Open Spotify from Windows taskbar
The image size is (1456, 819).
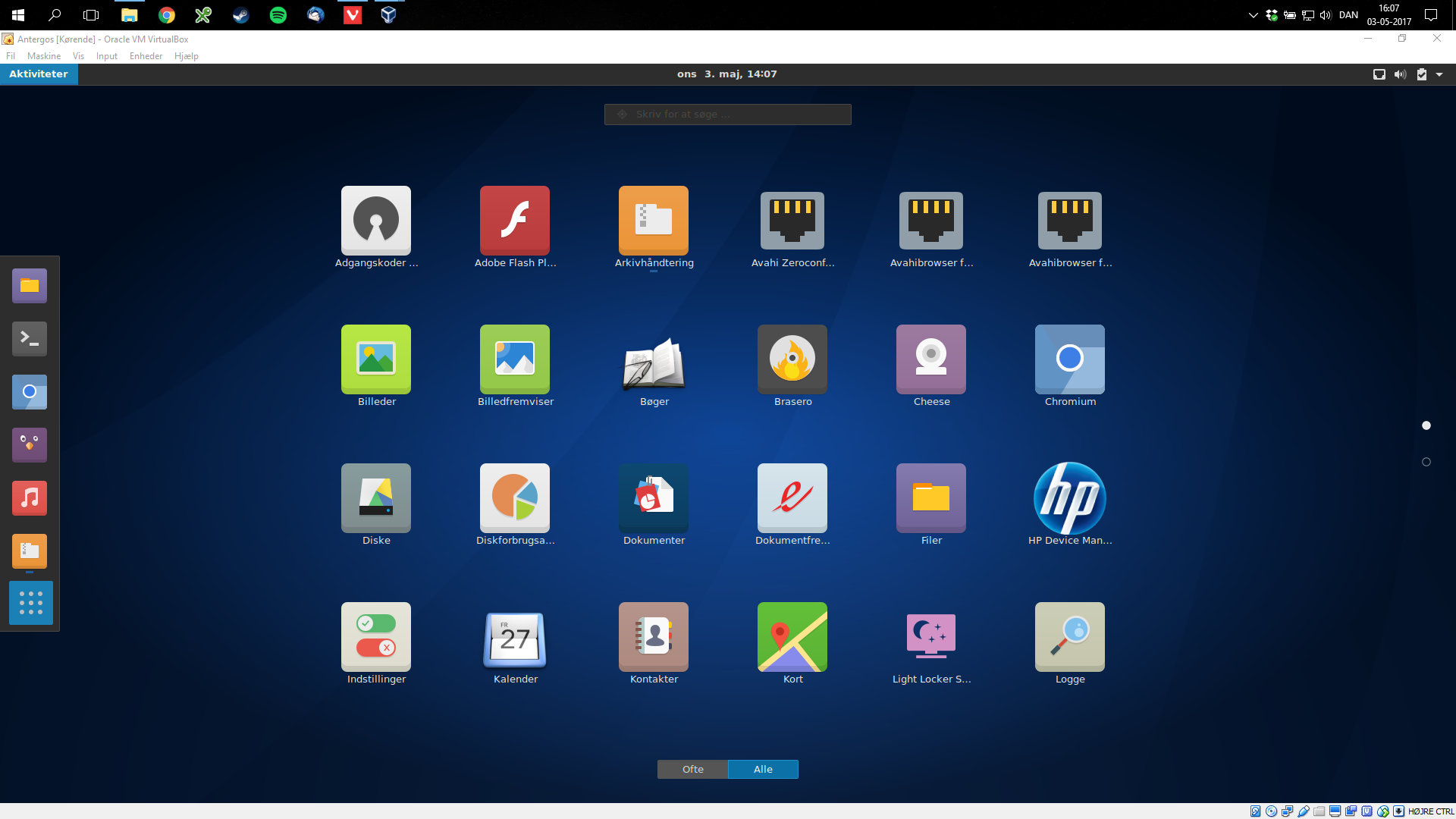[278, 15]
